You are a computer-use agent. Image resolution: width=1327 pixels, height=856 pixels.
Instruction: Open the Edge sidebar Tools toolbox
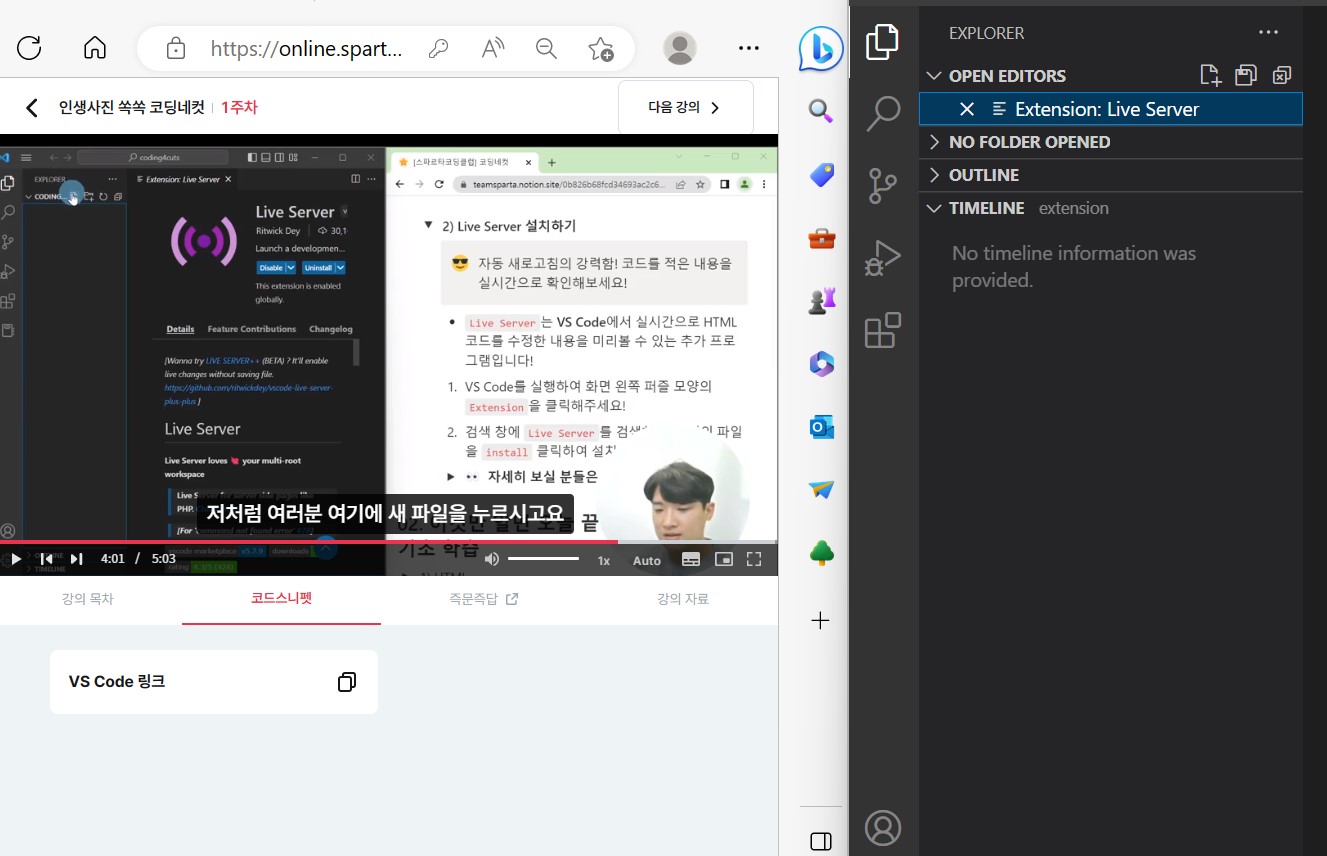pos(821,238)
